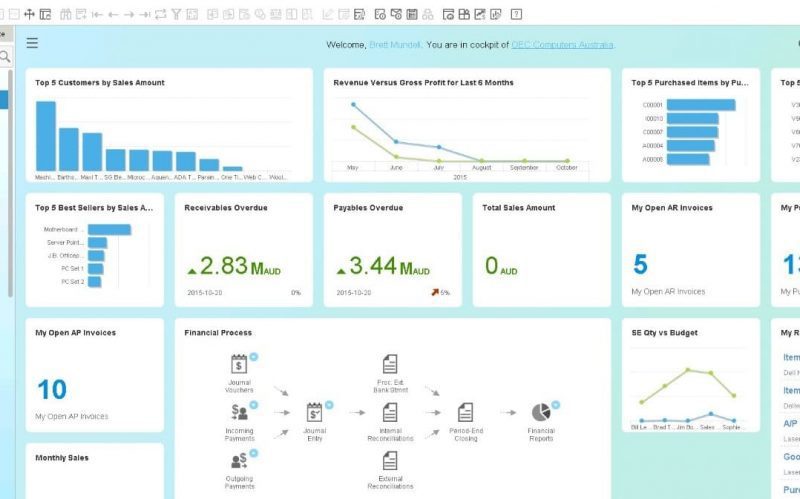Open Proc. Ext. Bank Stmnt document icon
The height and width of the screenshot is (499, 800).
390,364
